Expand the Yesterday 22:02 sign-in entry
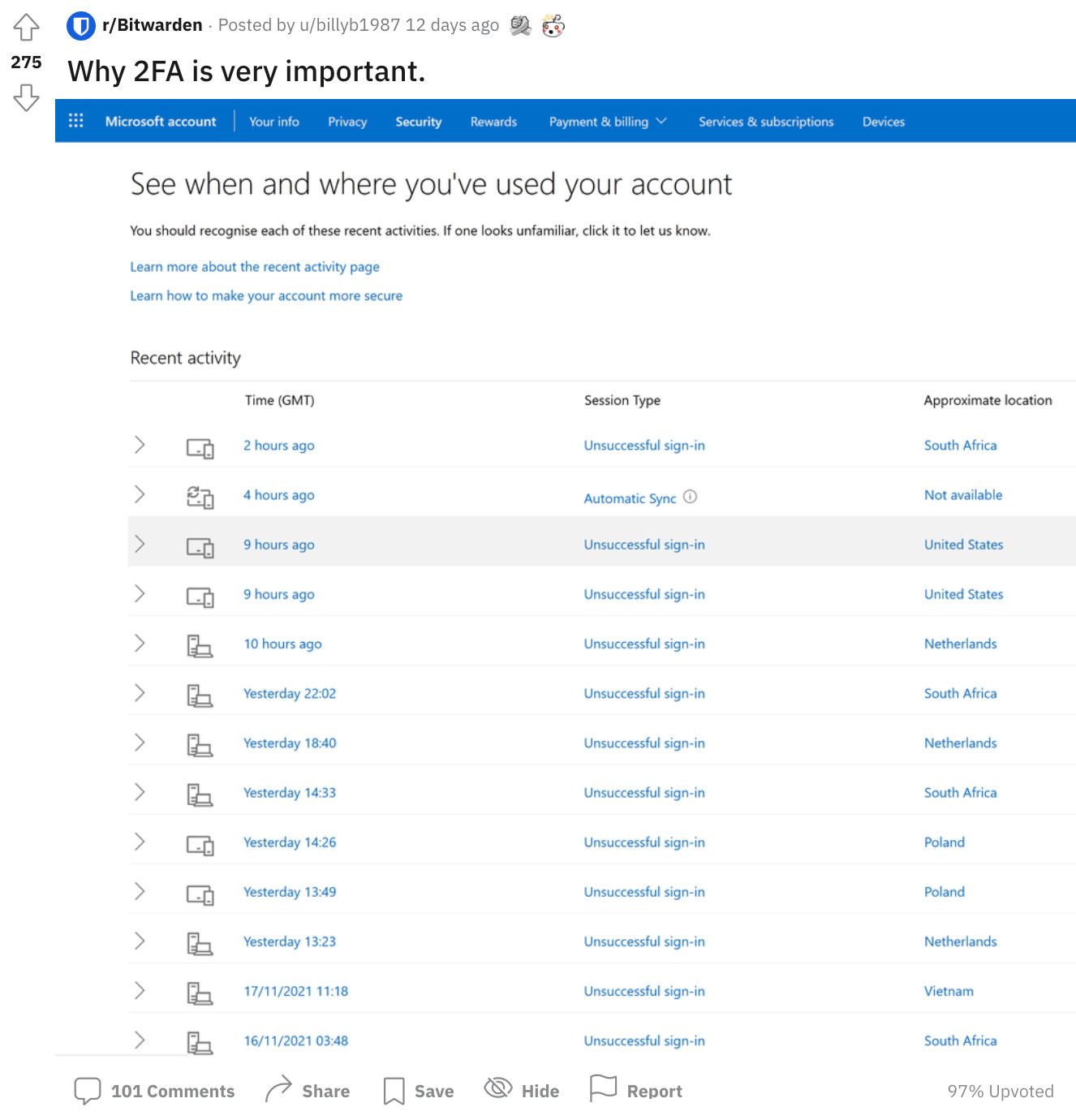This screenshot has height=1120, width=1076. [x=140, y=693]
